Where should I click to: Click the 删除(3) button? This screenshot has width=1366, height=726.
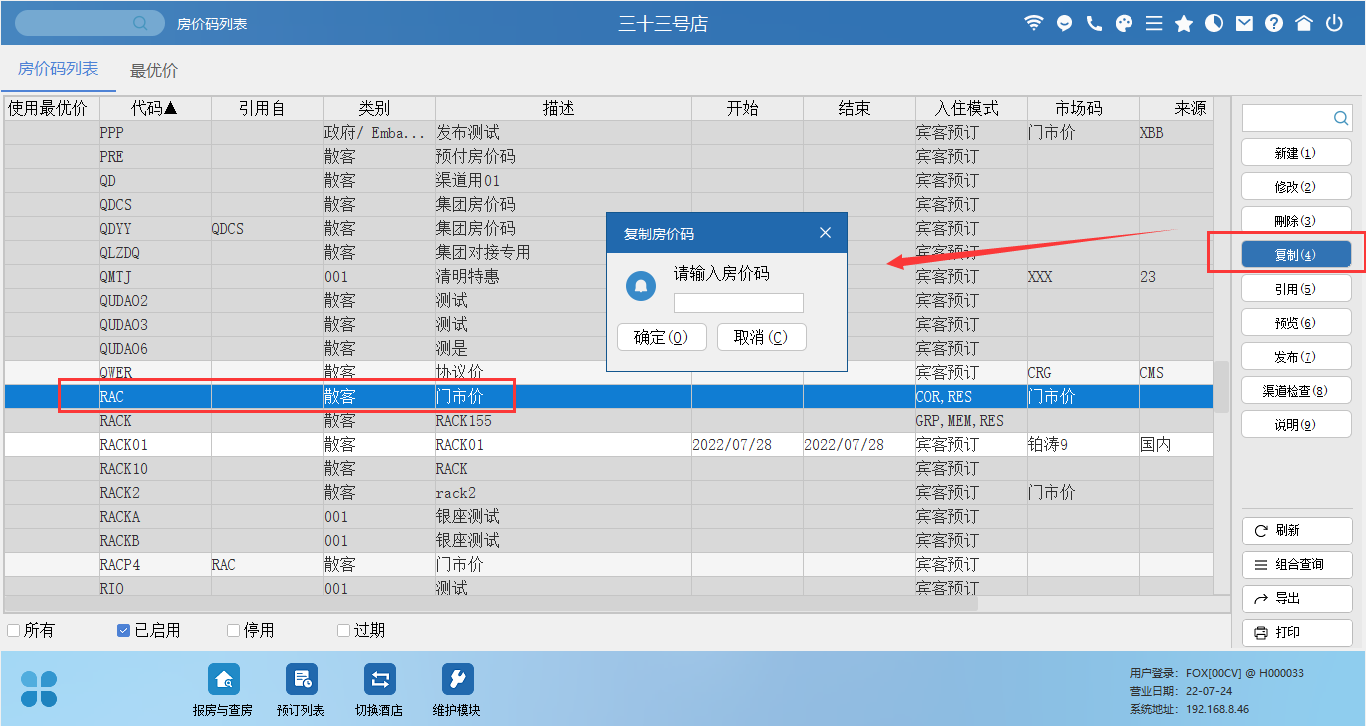coord(1296,221)
